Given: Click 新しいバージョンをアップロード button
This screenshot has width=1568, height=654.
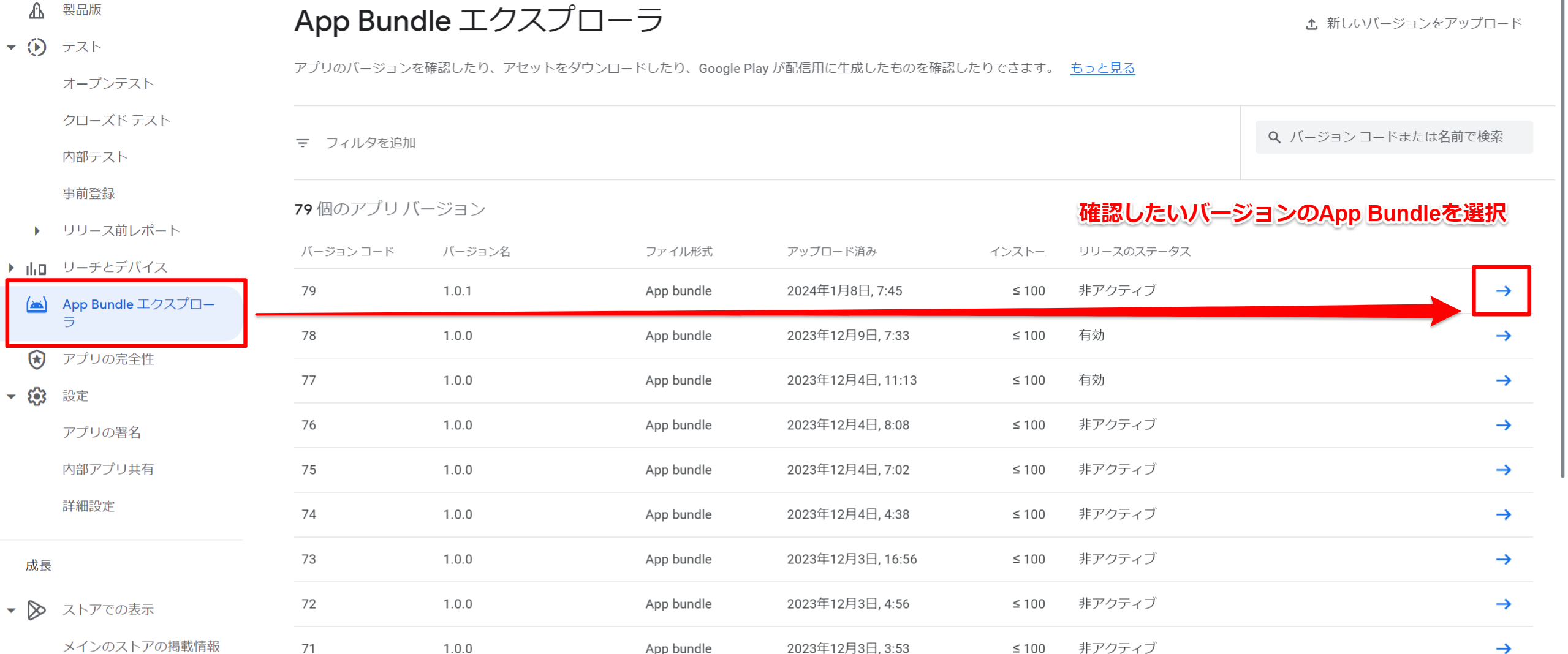Looking at the screenshot, I should pos(1414,24).
